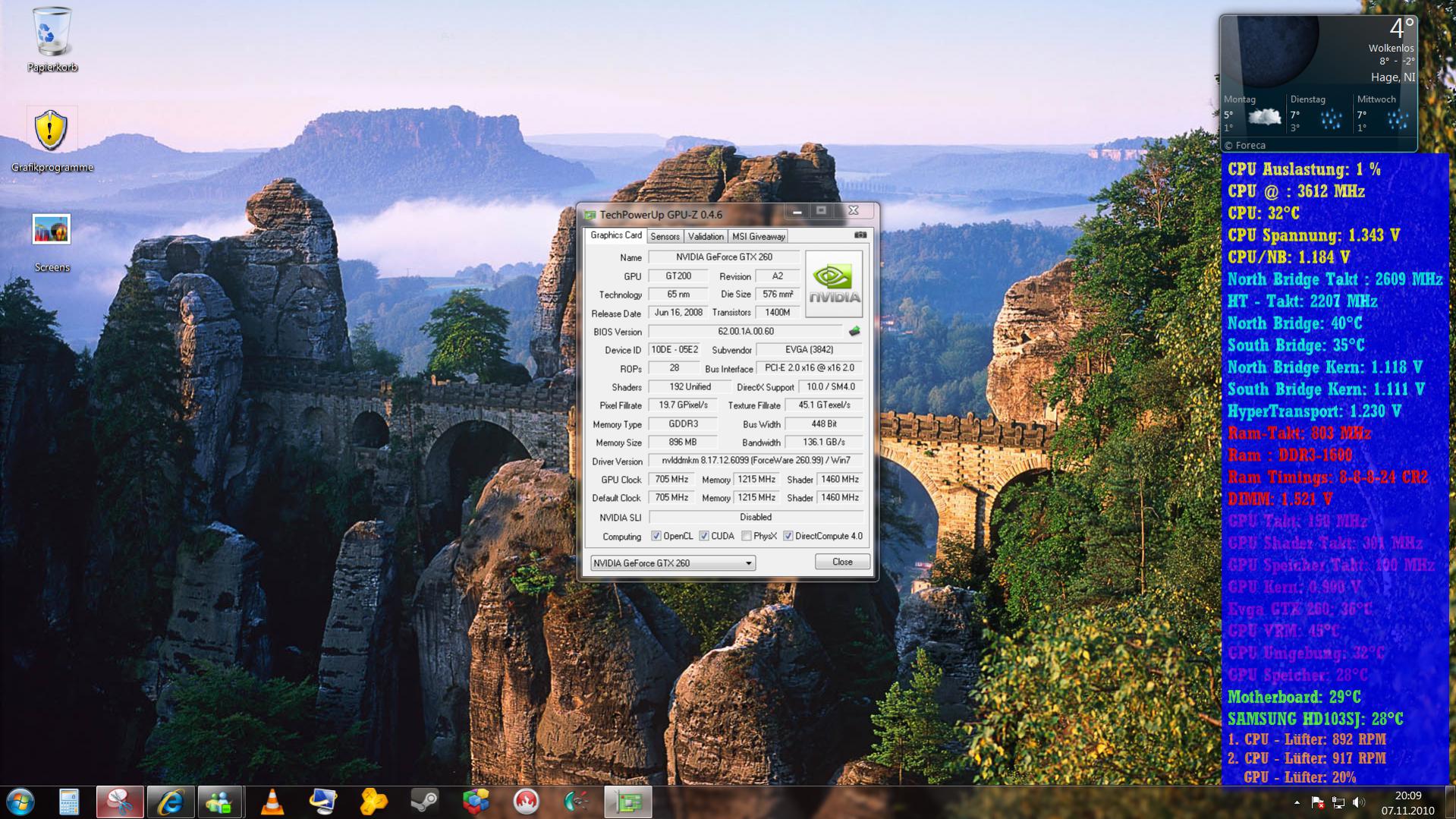Launch the red flame burning app

[527, 802]
